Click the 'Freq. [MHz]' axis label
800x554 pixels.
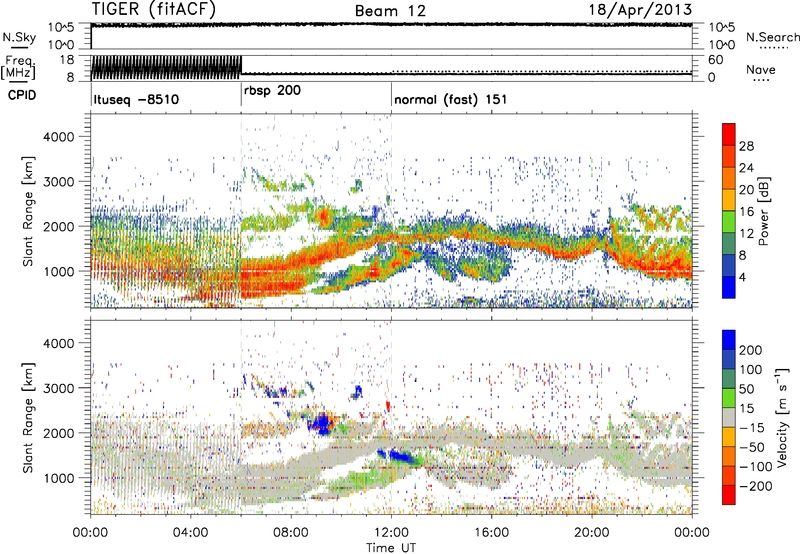click(18, 67)
